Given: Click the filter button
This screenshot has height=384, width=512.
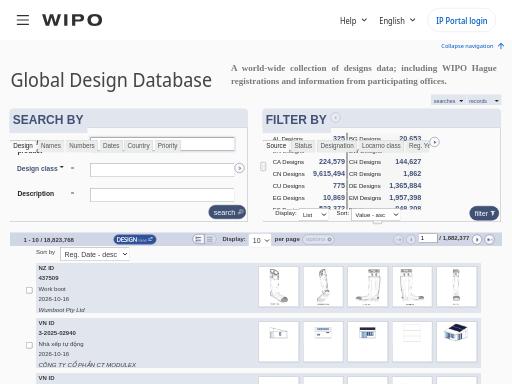Looking at the screenshot, I should pyautogui.click(x=484, y=213).
